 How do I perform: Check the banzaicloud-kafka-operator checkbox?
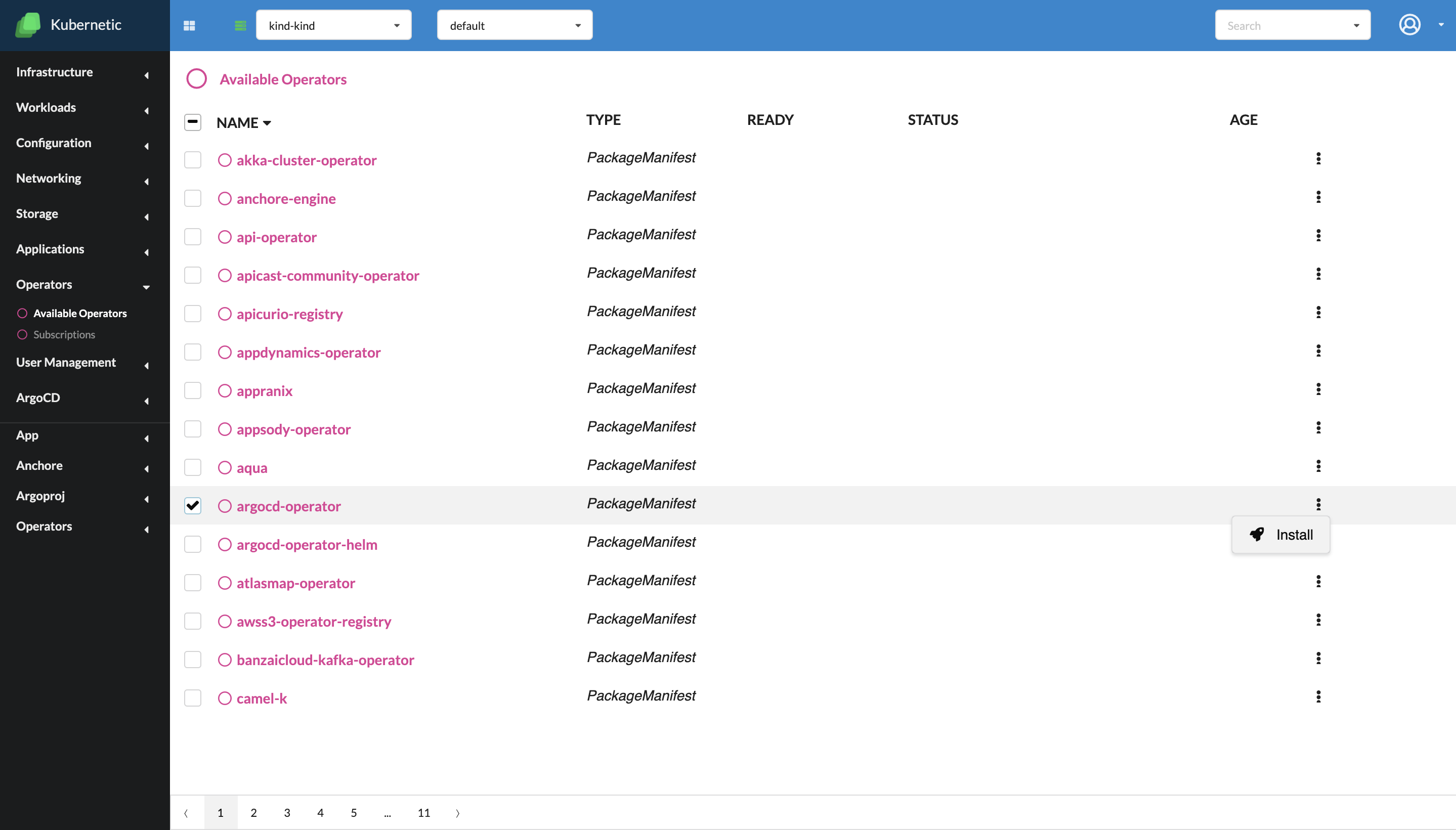(193, 660)
